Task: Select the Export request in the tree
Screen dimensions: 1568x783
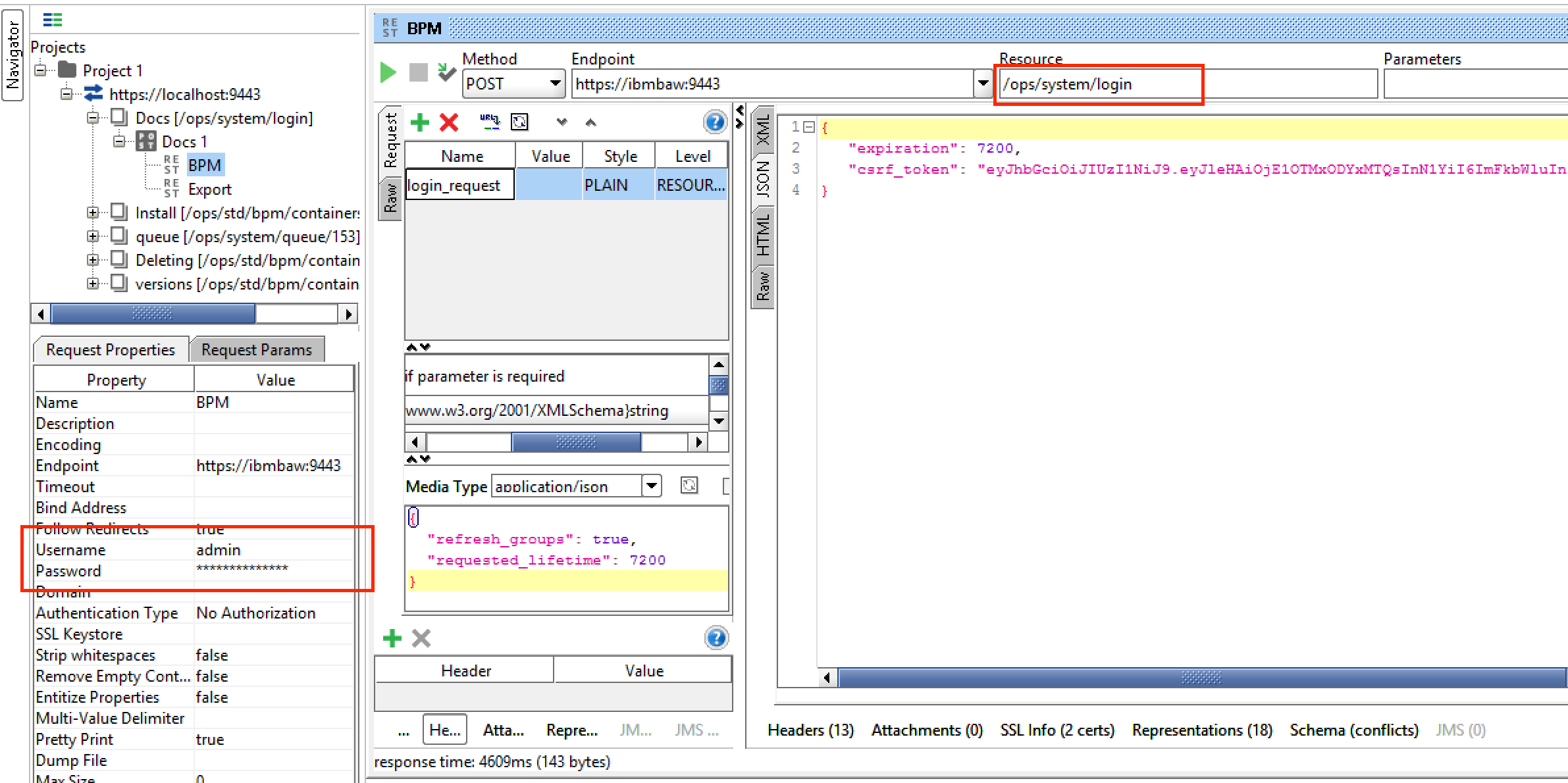Action: (x=209, y=189)
